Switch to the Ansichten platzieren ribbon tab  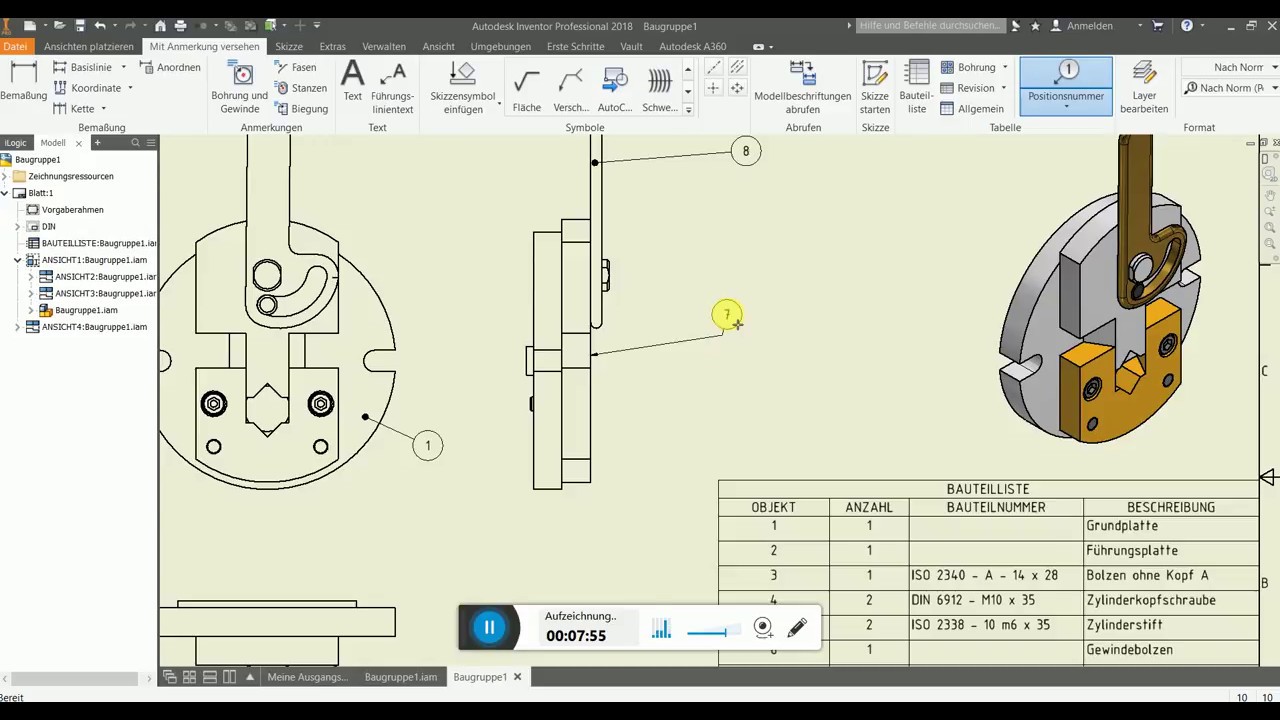[88, 46]
